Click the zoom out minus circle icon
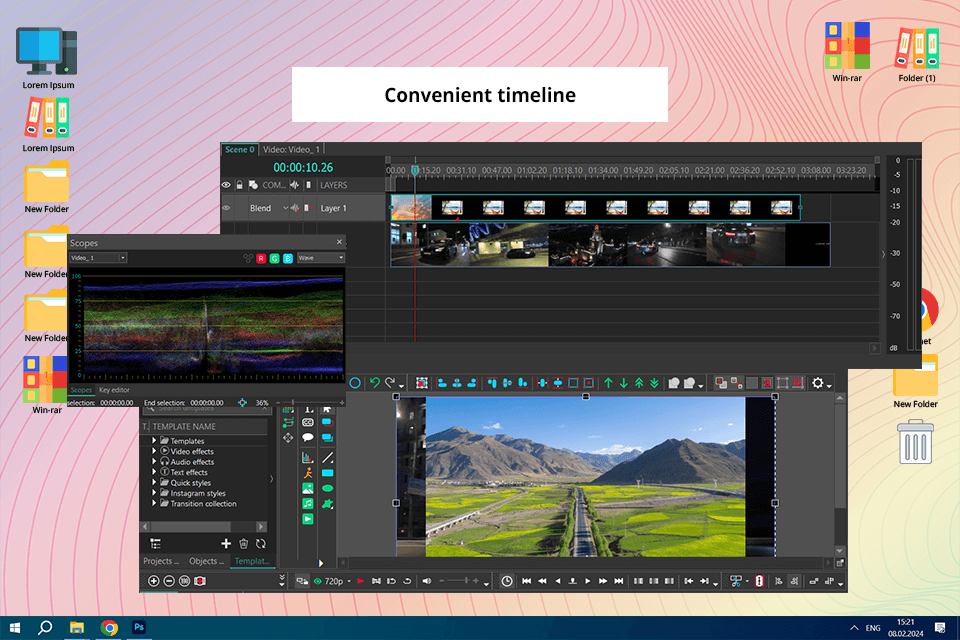 tap(169, 581)
